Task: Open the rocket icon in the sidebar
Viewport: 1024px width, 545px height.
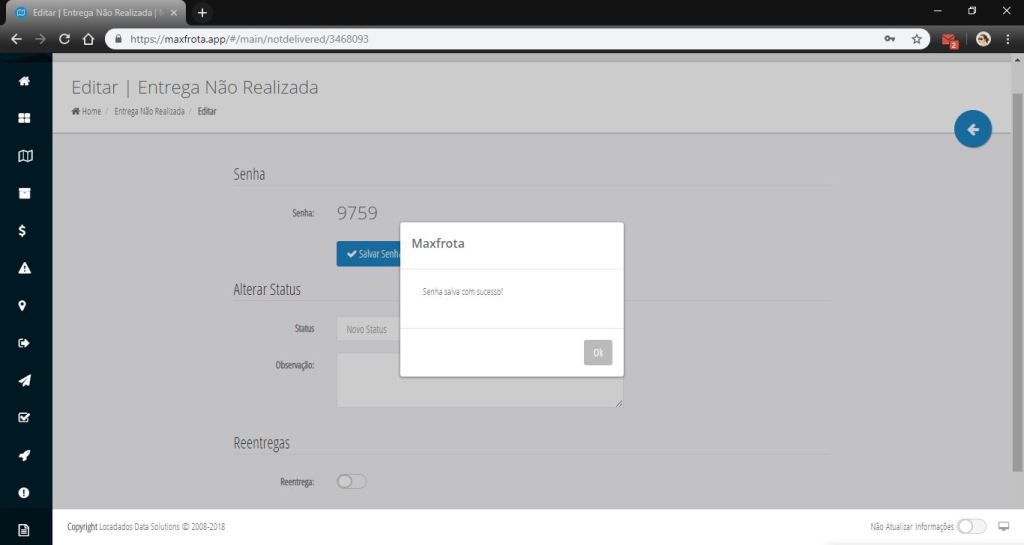Action: pyautogui.click(x=25, y=455)
